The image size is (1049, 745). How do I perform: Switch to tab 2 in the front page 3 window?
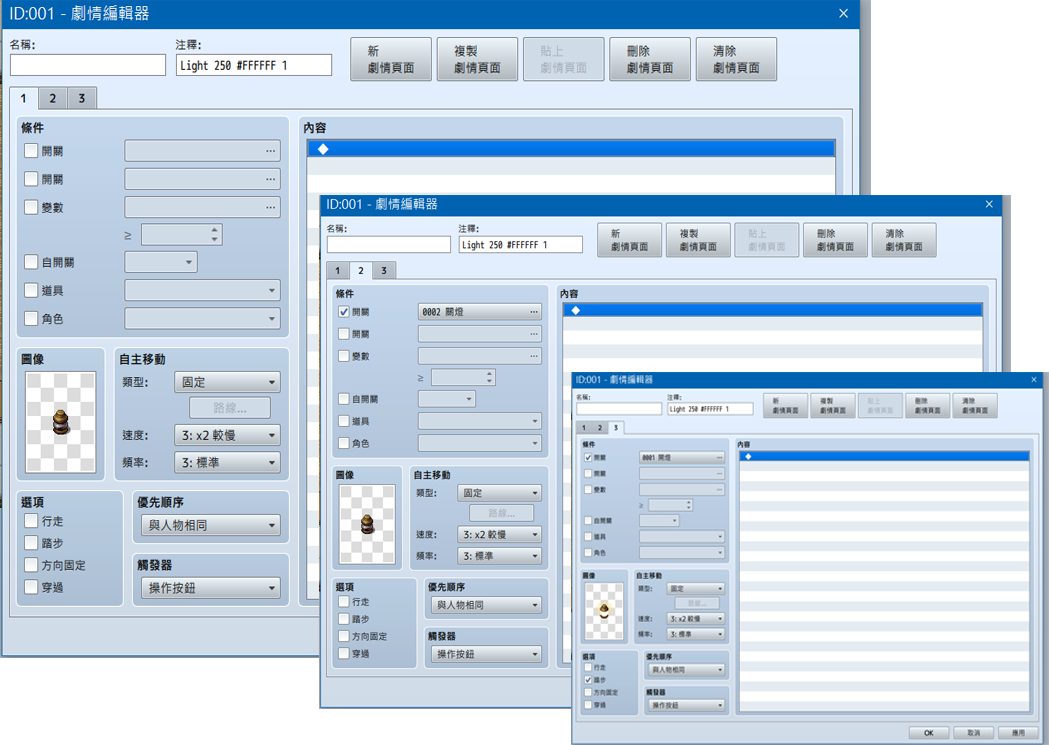point(599,427)
